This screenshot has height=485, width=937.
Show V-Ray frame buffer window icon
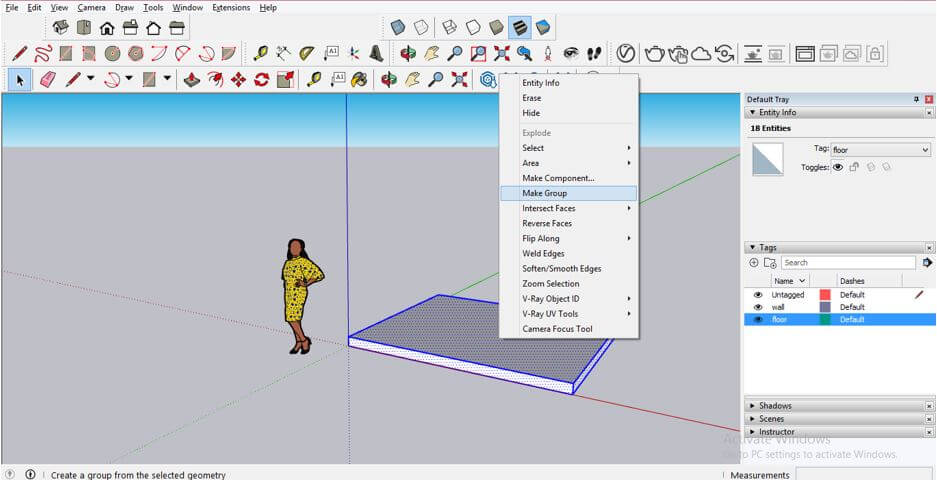click(805, 54)
